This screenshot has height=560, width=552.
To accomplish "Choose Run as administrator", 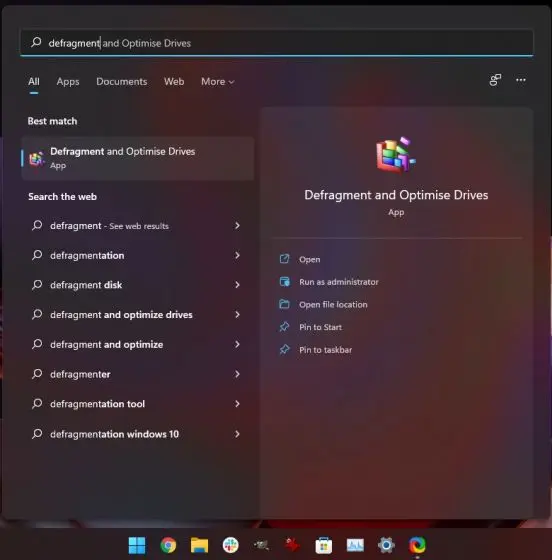I will [338, 282].
